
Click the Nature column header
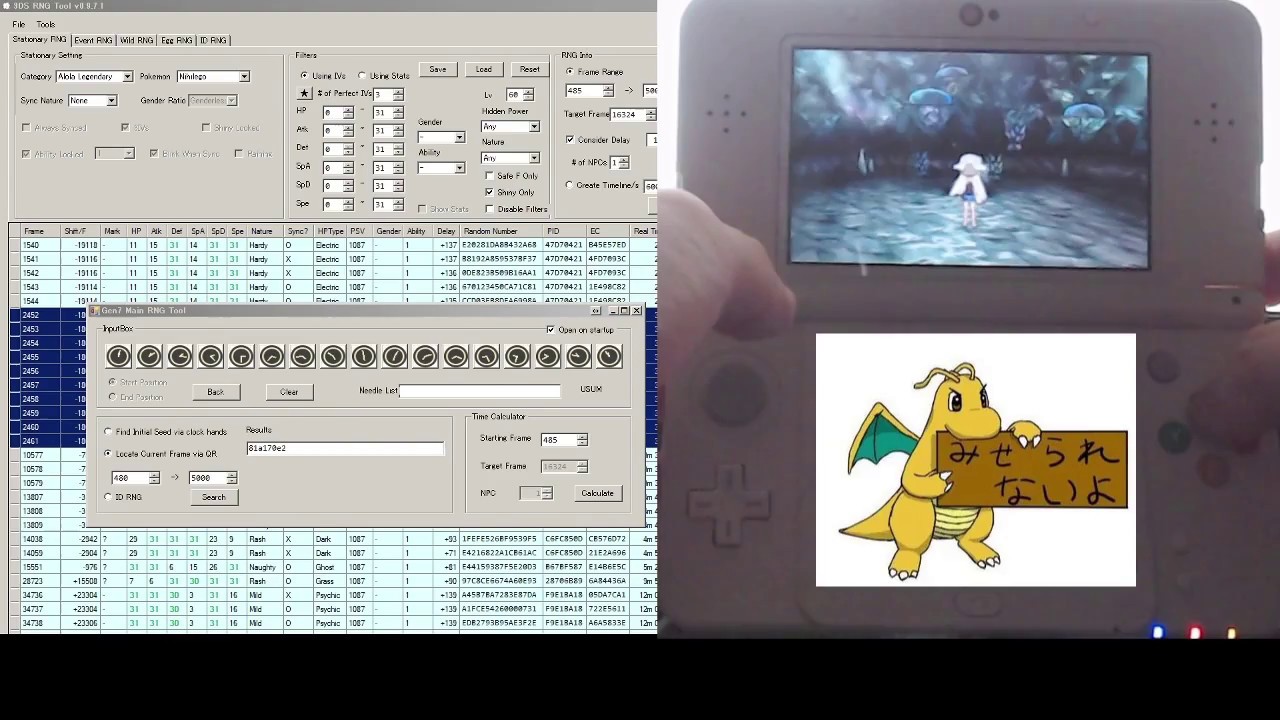(x=263, y=231)
